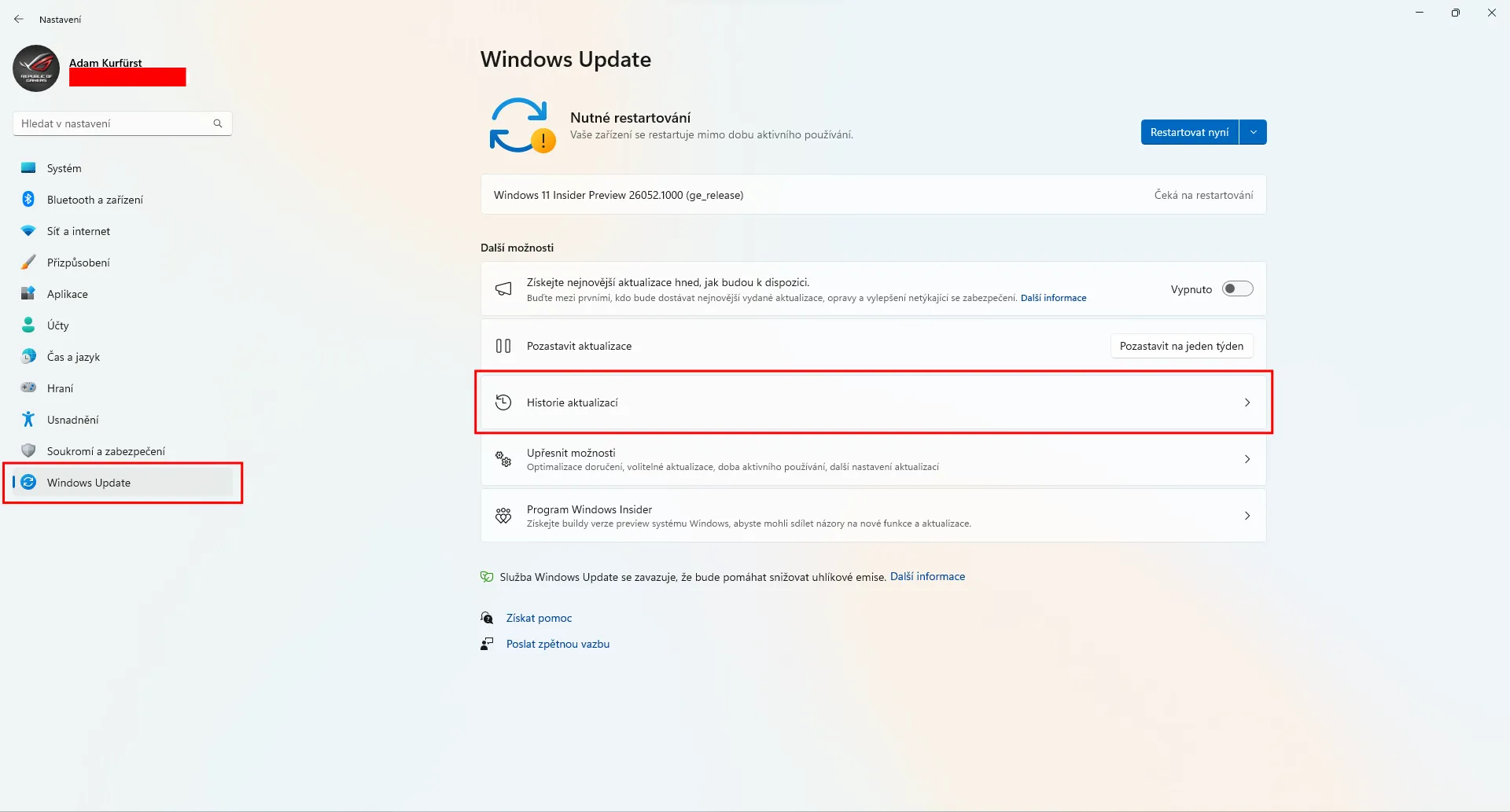Go to Síť a internet section
Screen dimensions: 1510x812
click(122, 231)
